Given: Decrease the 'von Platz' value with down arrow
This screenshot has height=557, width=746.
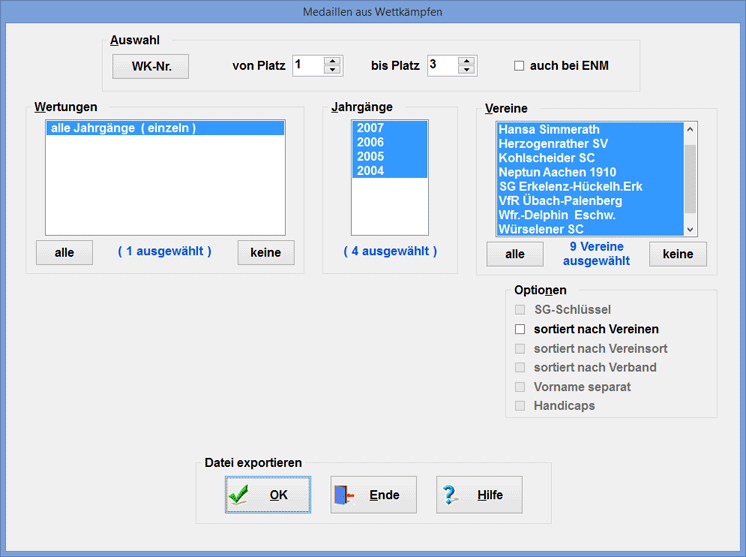Looking at the screenshot, I should (332, 70).
